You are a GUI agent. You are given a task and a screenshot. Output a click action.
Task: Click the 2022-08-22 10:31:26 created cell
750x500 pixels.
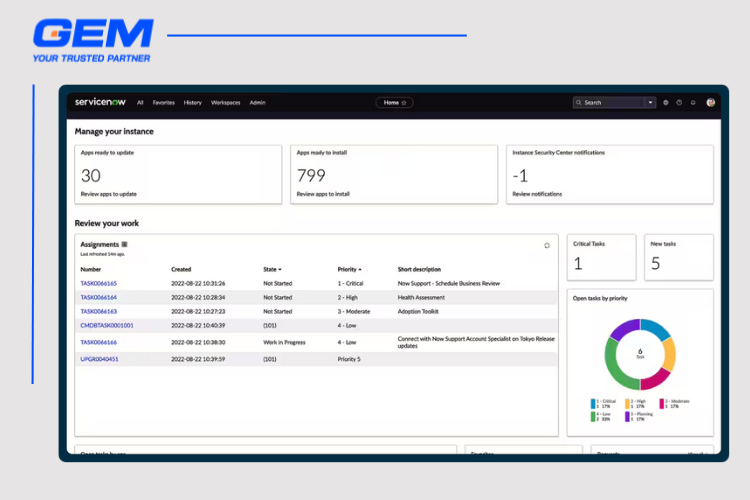click(x=198, y=283)
